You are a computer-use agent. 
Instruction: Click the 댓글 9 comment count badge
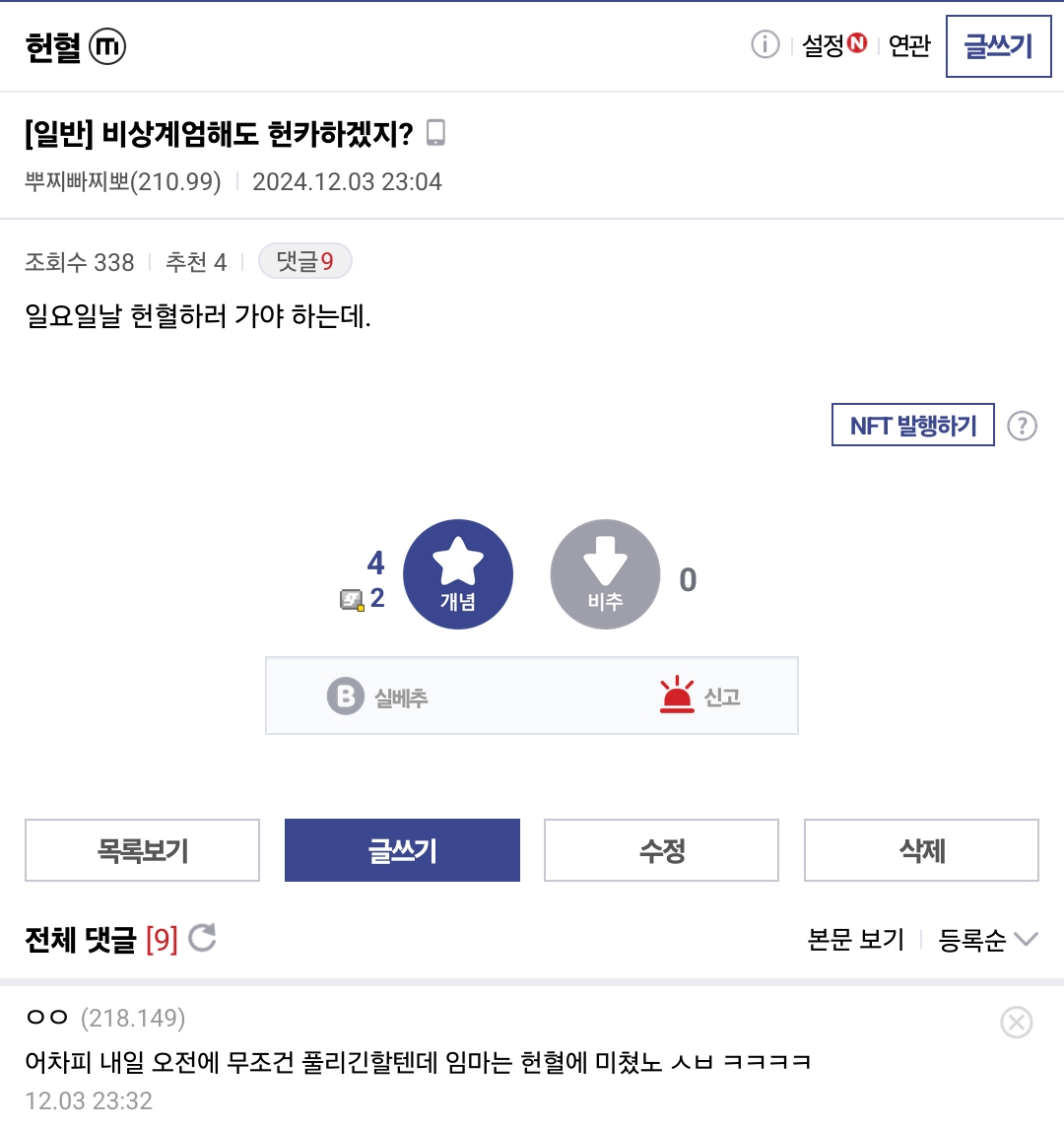[304, 262]
